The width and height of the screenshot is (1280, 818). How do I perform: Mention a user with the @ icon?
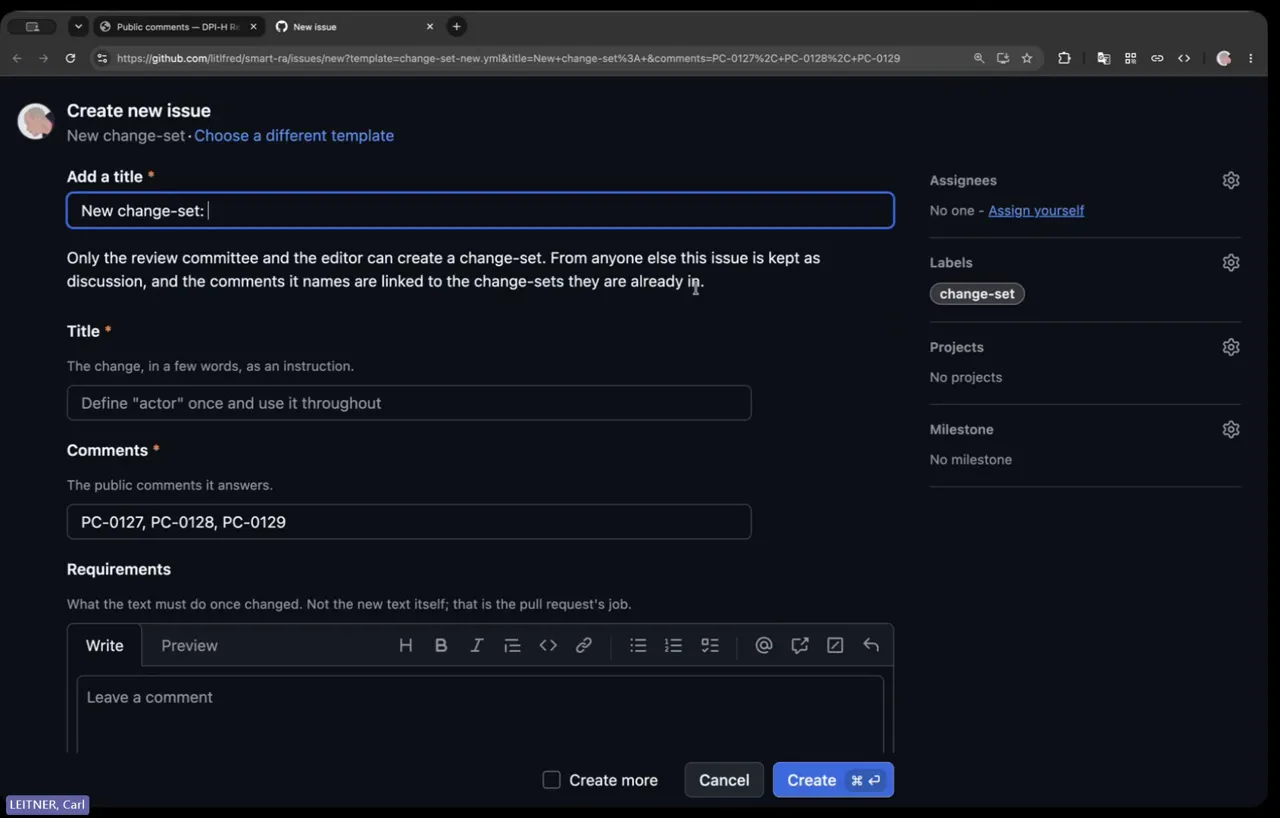pos(764,645)
